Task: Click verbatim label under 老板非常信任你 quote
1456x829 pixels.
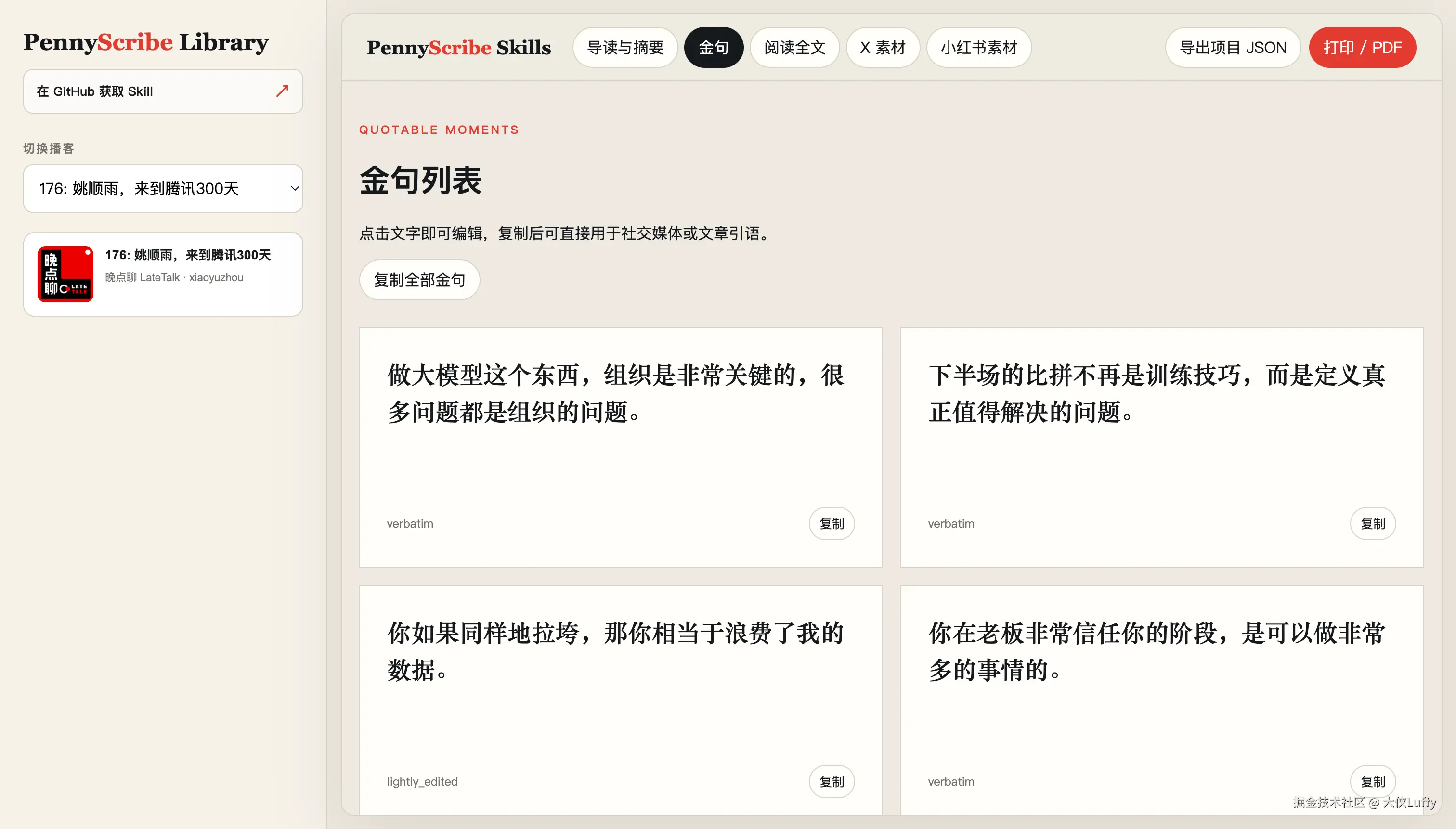Action: (951, 781)
